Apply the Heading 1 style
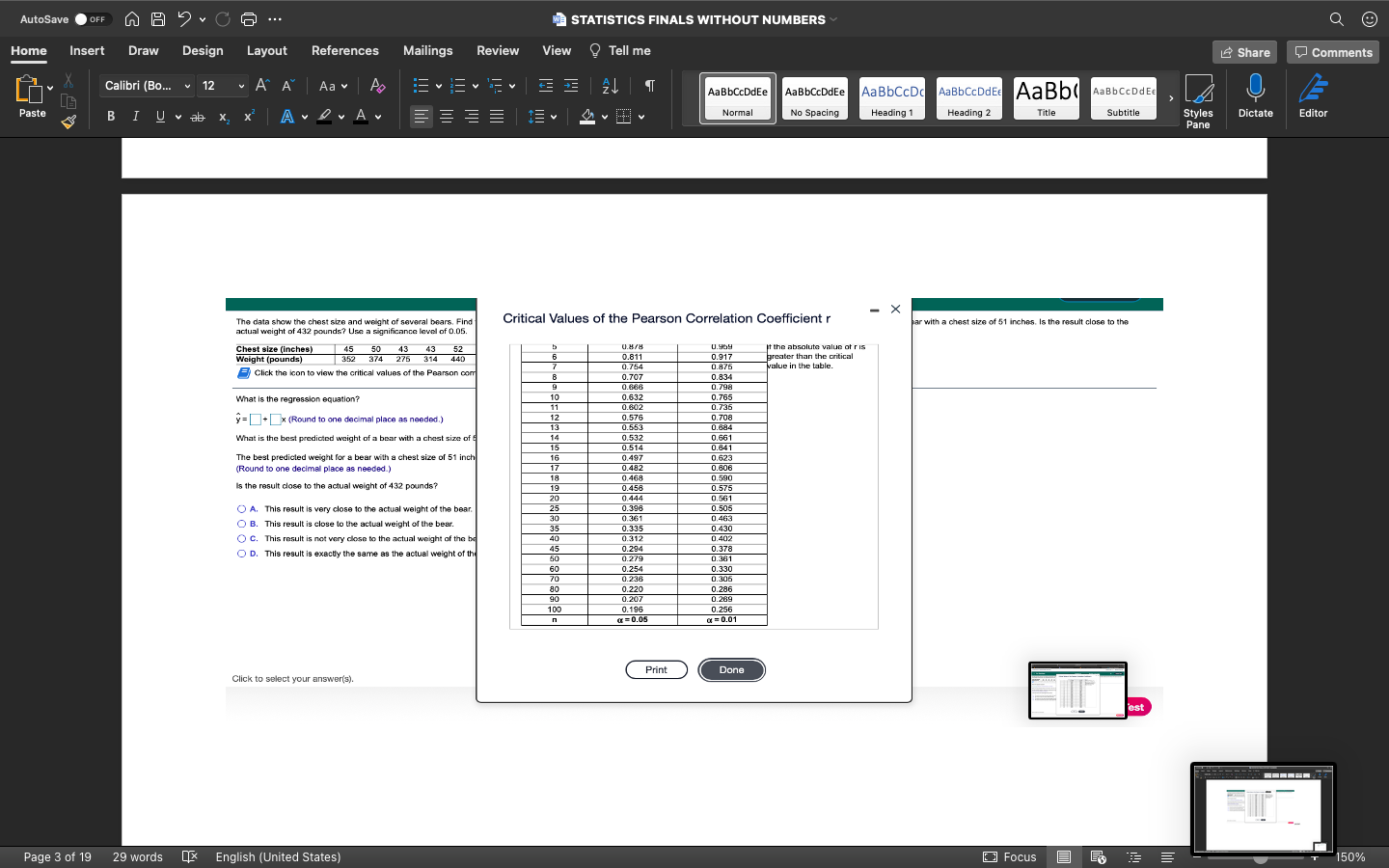This screenshot has width=1389, height=868. coord(892,98)
